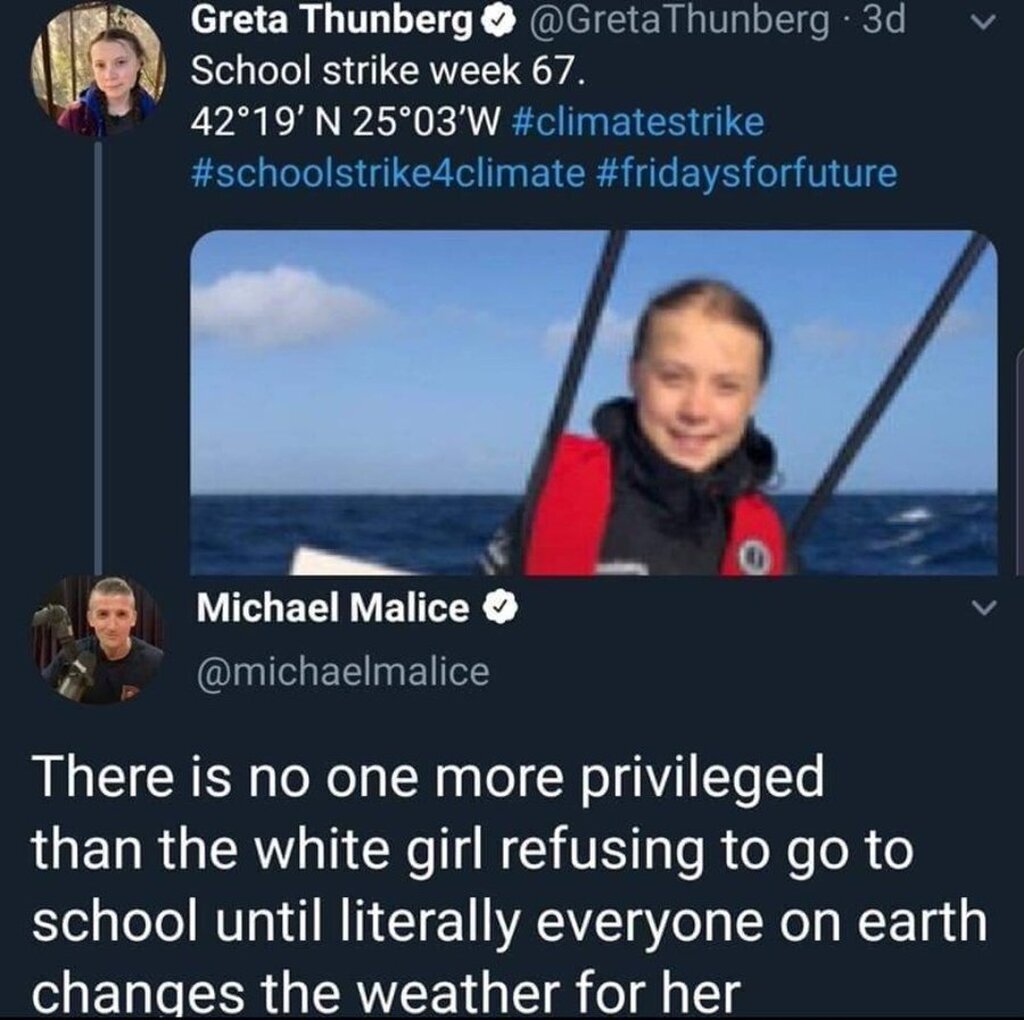Open Greta Thunberg's profile avatar
The height and width of the screenshot is (1020, 1024).
pyautogui.click(x=98, y=70)
